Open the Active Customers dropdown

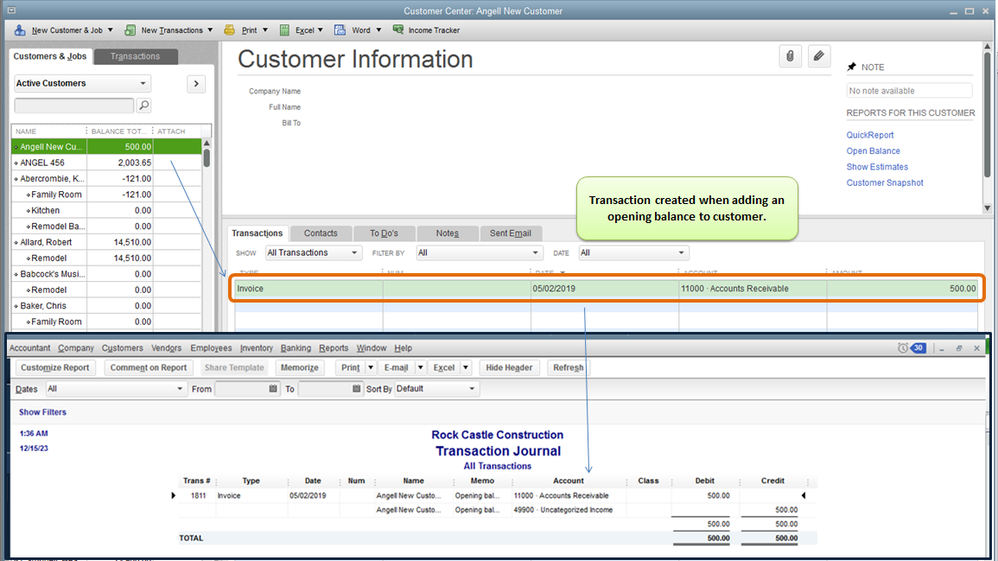click(81, 83)
